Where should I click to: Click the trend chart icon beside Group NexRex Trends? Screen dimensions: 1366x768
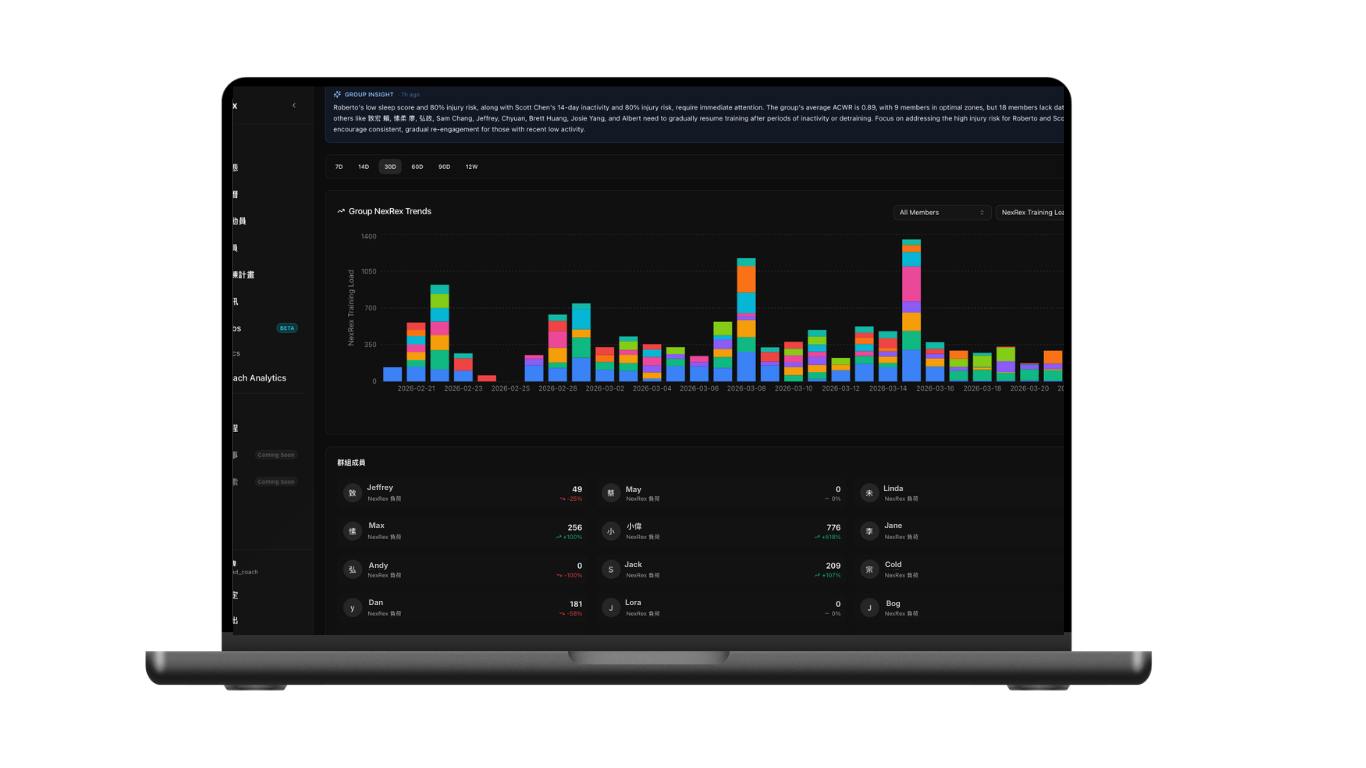[339, 211]
